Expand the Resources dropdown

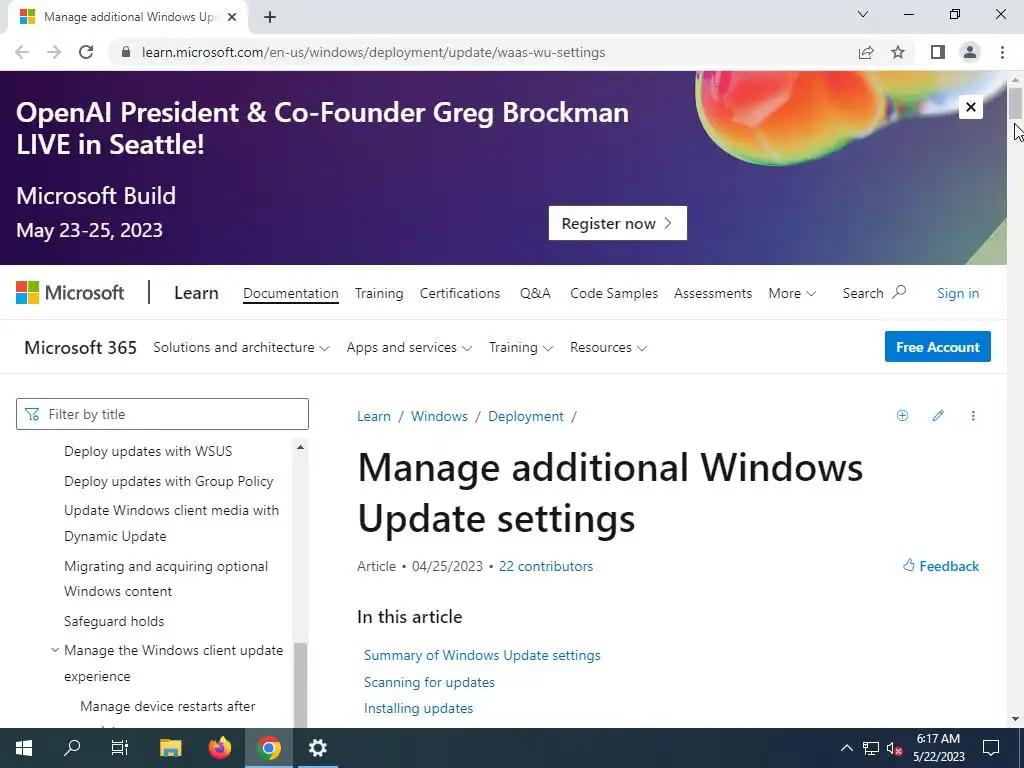tap(608, 347)
